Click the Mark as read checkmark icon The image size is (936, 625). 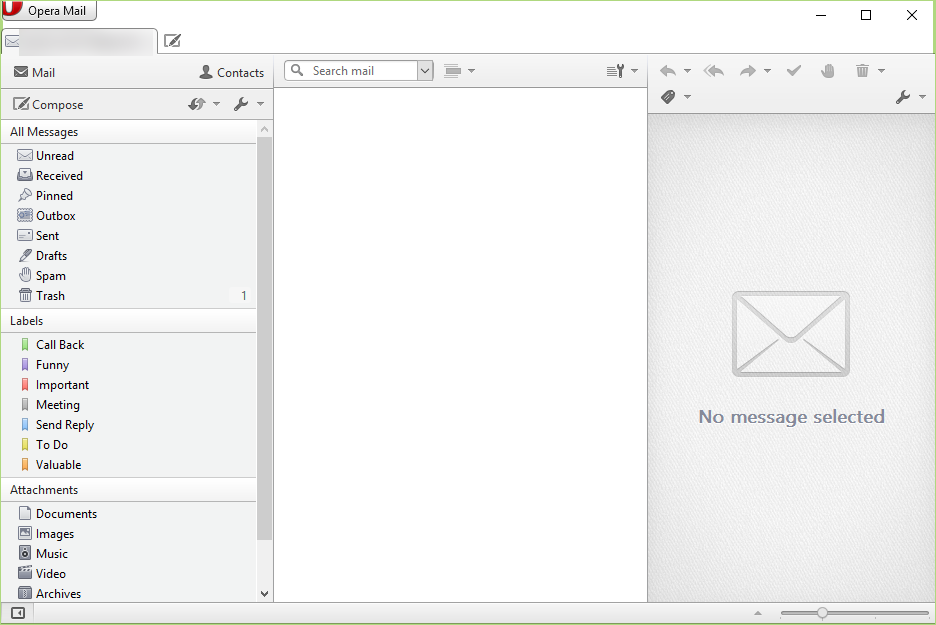click(x=793, y=71)
